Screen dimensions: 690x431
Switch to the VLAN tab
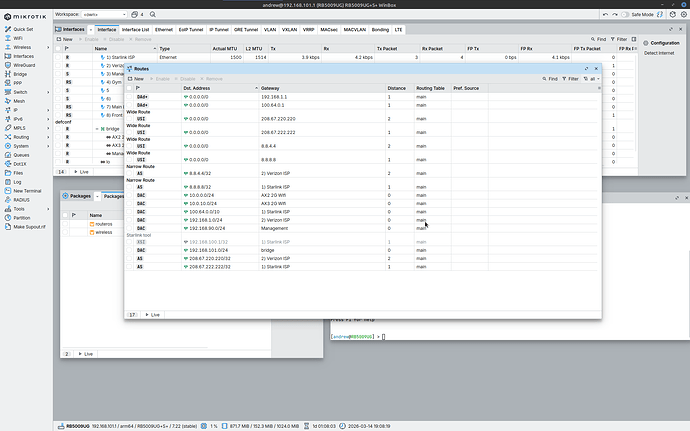270,29
